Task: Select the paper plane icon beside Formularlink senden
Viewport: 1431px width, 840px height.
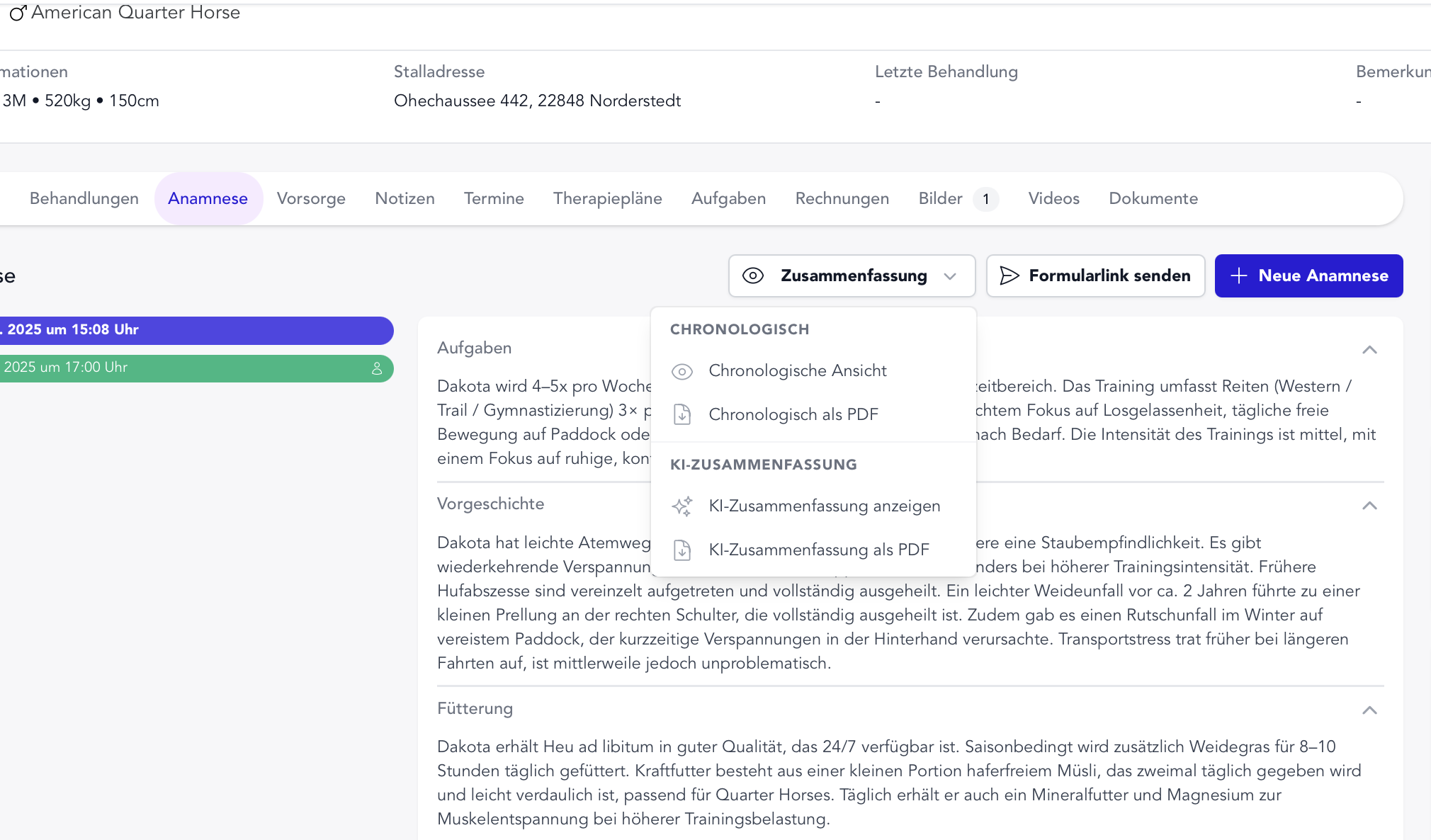Action: pyautogui.click(x=1009, y=276)
